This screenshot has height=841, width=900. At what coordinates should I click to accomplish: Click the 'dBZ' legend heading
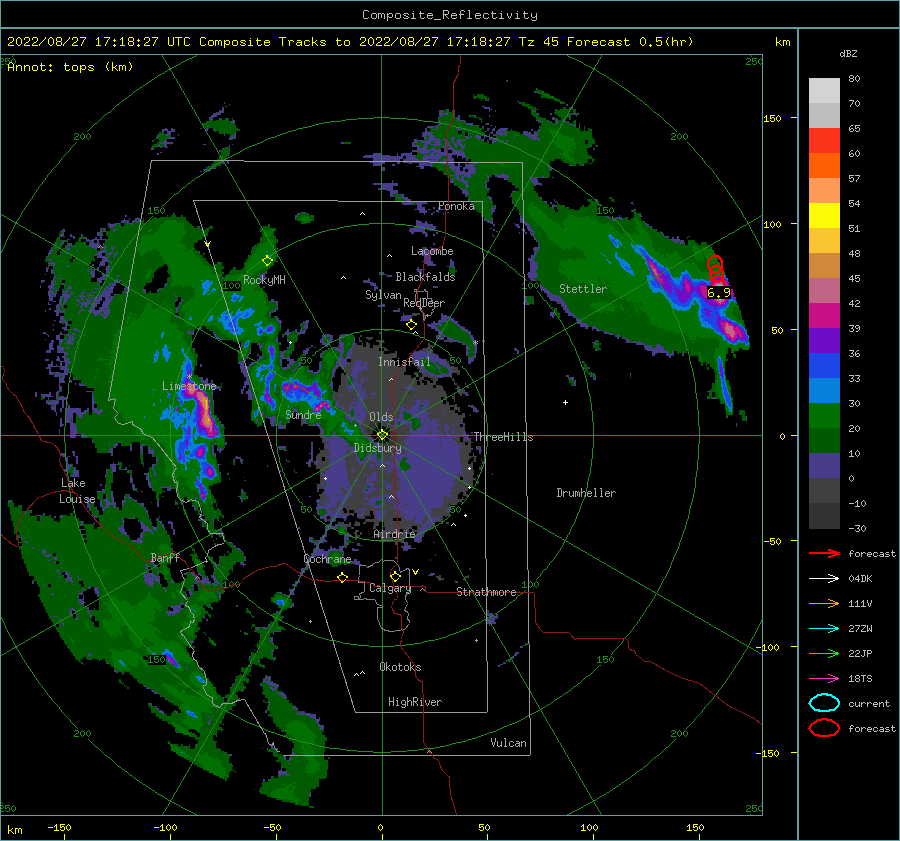click(848, 54)
